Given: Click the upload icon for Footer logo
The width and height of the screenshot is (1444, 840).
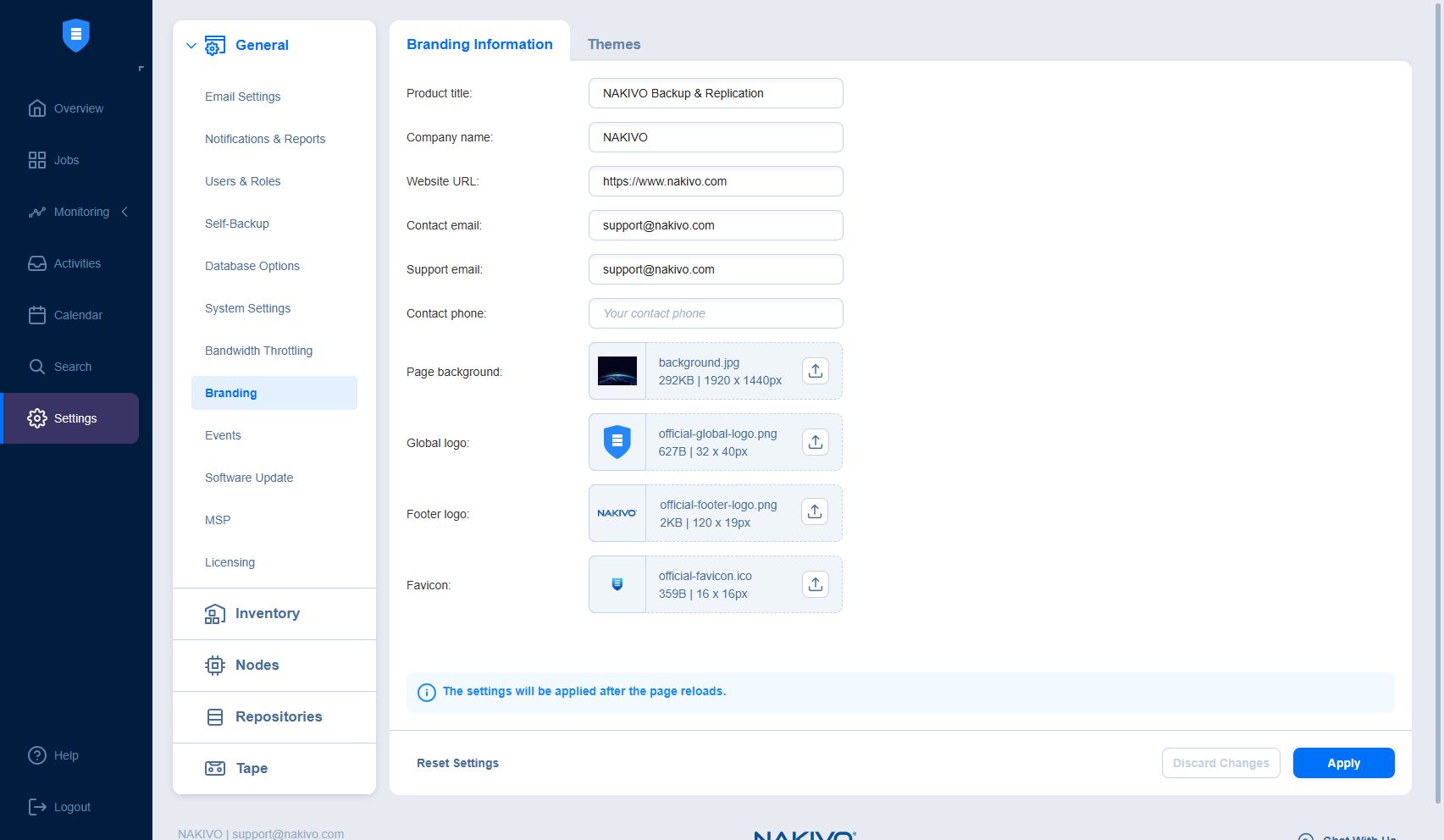Looking at the screenshot, I should tap(815, 511).
